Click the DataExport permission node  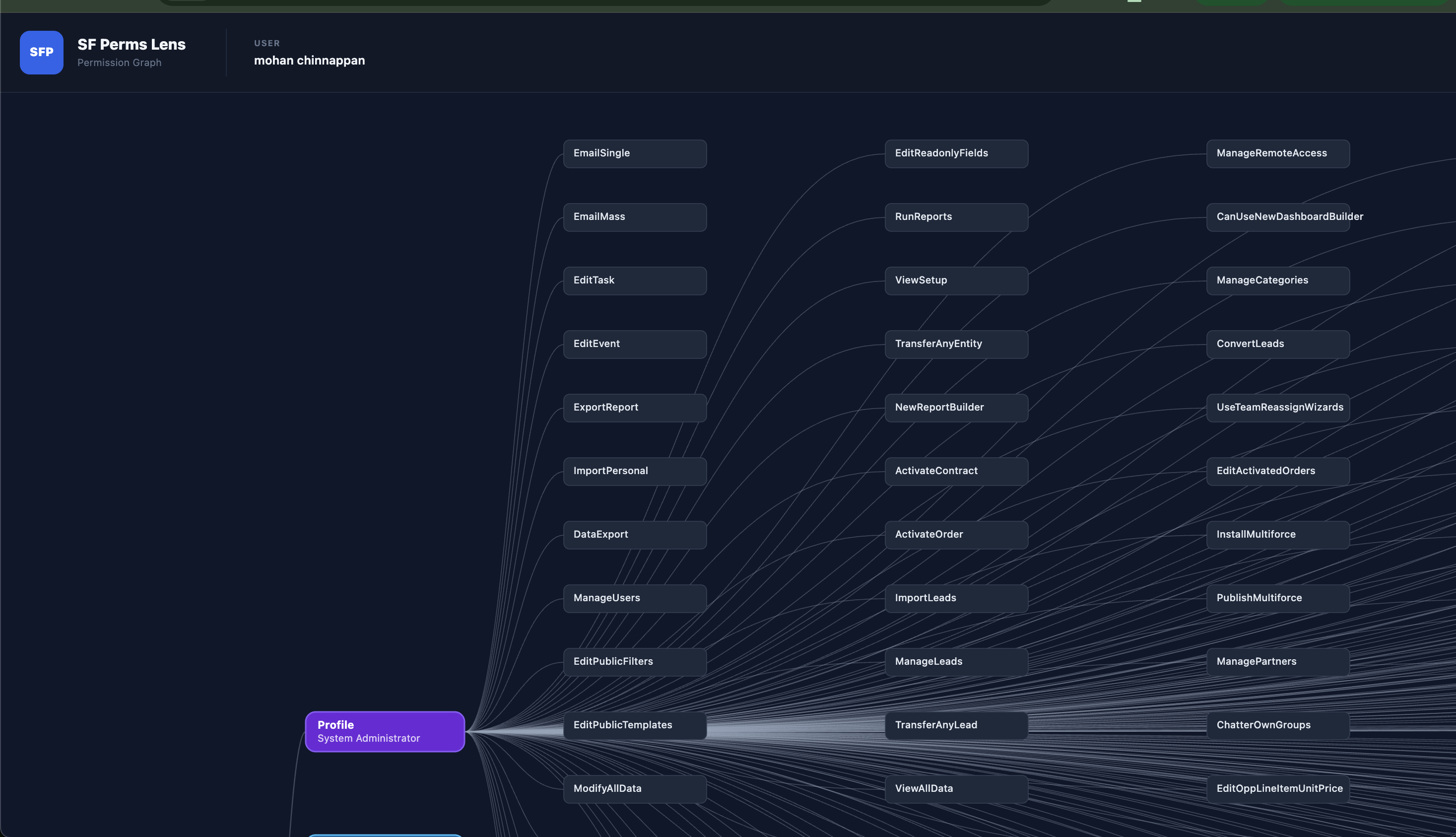coord(635,535)
